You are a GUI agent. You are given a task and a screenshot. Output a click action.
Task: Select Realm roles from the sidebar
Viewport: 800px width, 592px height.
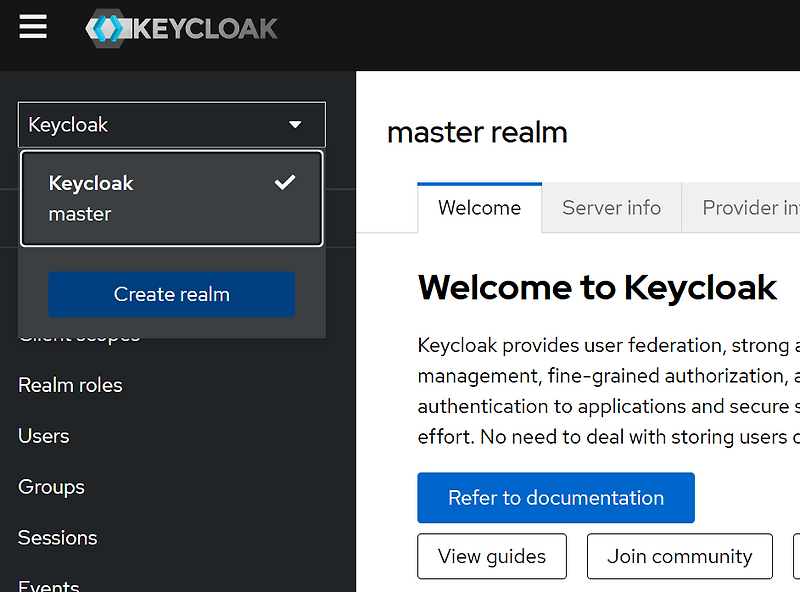(x=70, y=384)
